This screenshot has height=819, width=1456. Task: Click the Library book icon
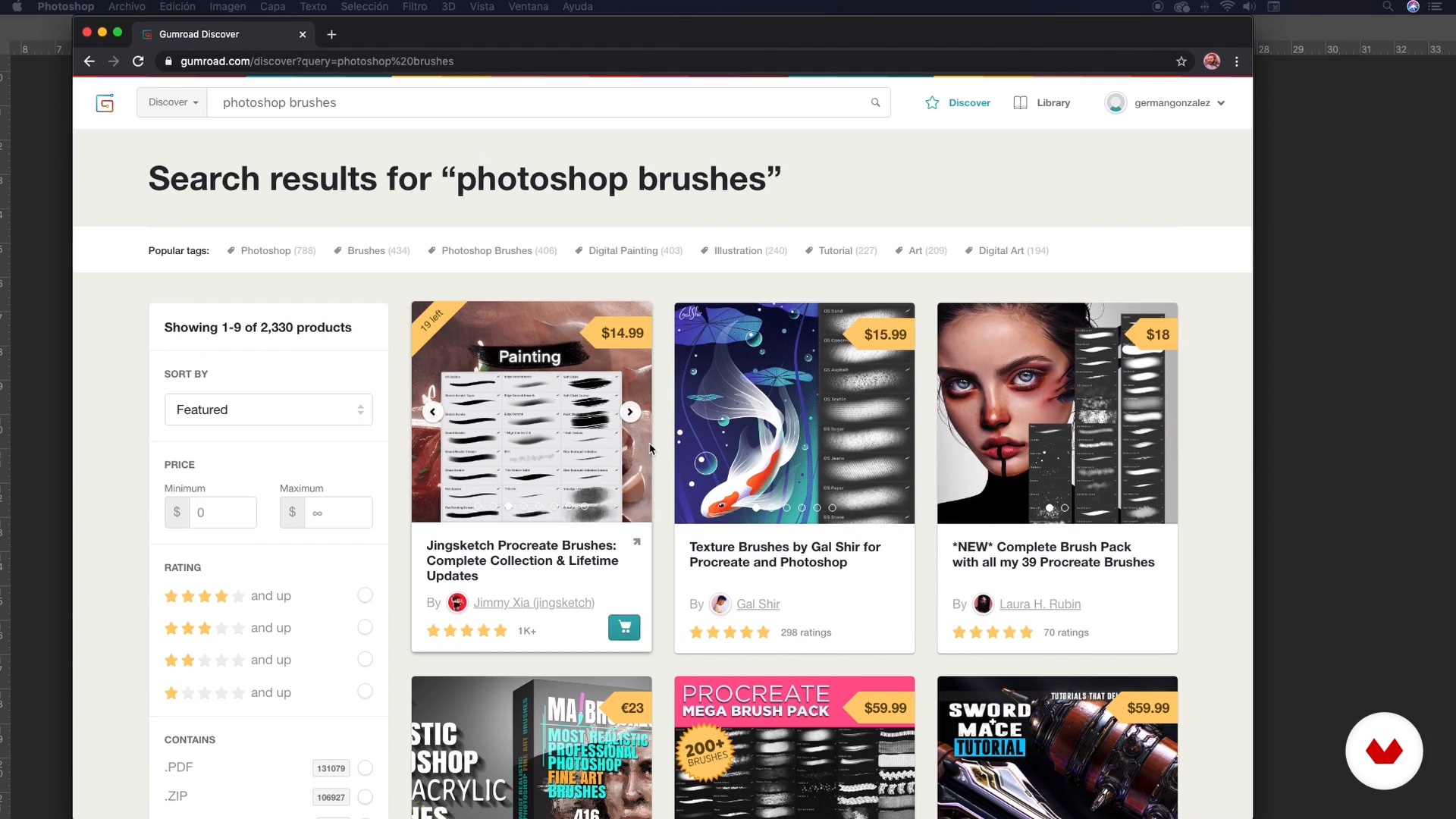(x=1021, y=102)
